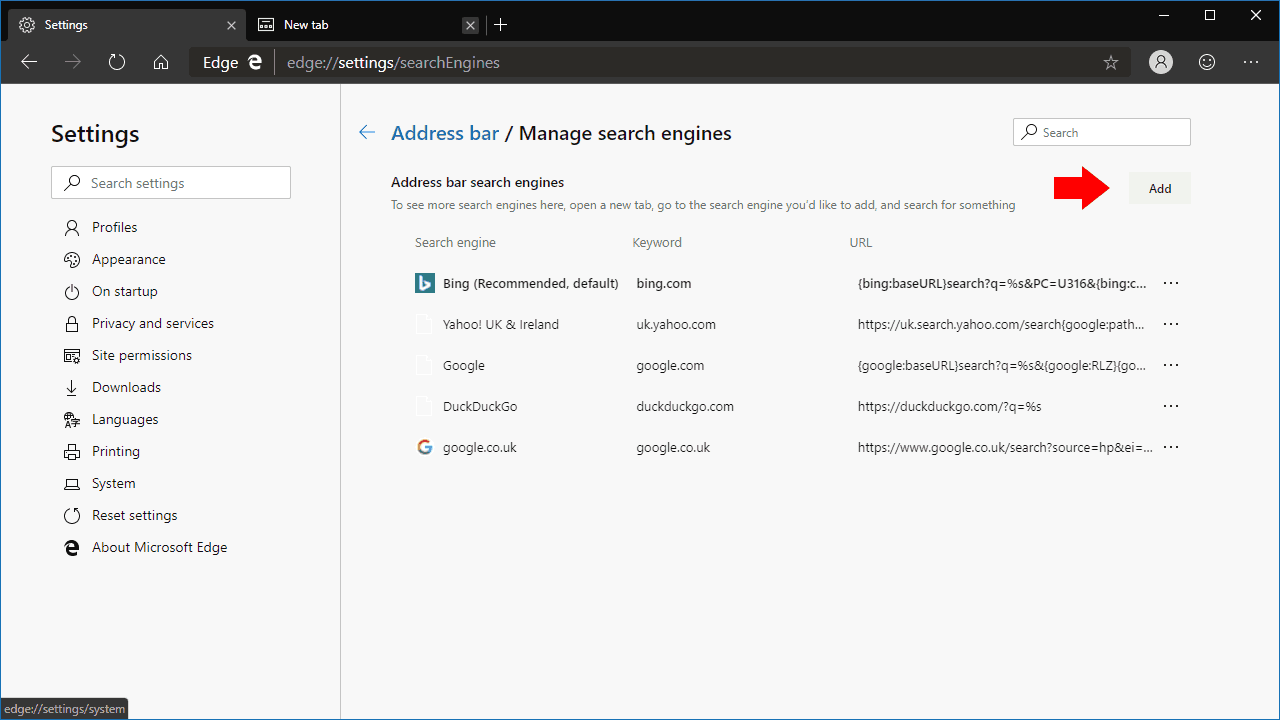Open the profile avatar menu
Screen dimensions: 1280x720
click(1161, 62)
